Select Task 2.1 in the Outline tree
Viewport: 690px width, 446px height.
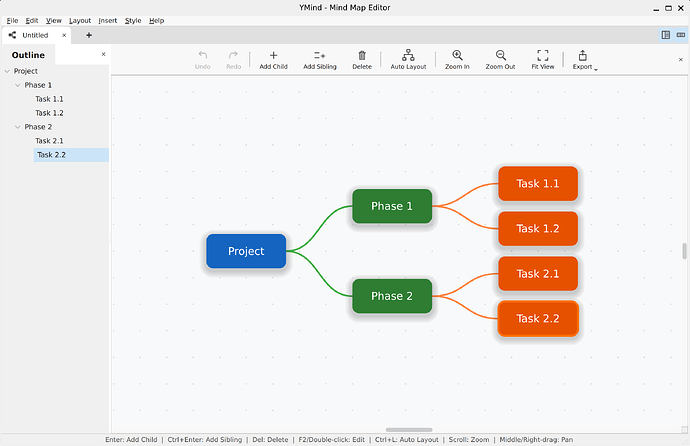click(49, 141)
